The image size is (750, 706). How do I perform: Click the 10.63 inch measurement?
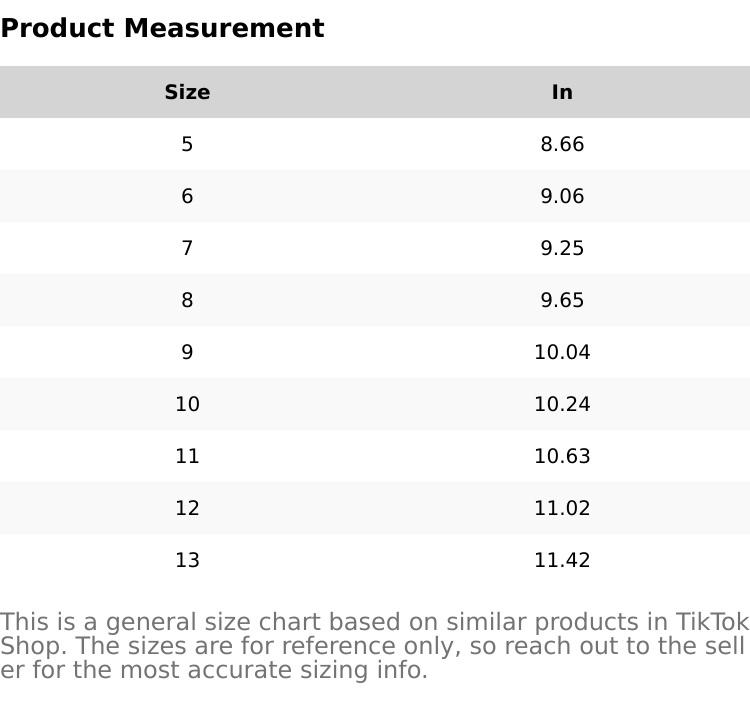562,456
